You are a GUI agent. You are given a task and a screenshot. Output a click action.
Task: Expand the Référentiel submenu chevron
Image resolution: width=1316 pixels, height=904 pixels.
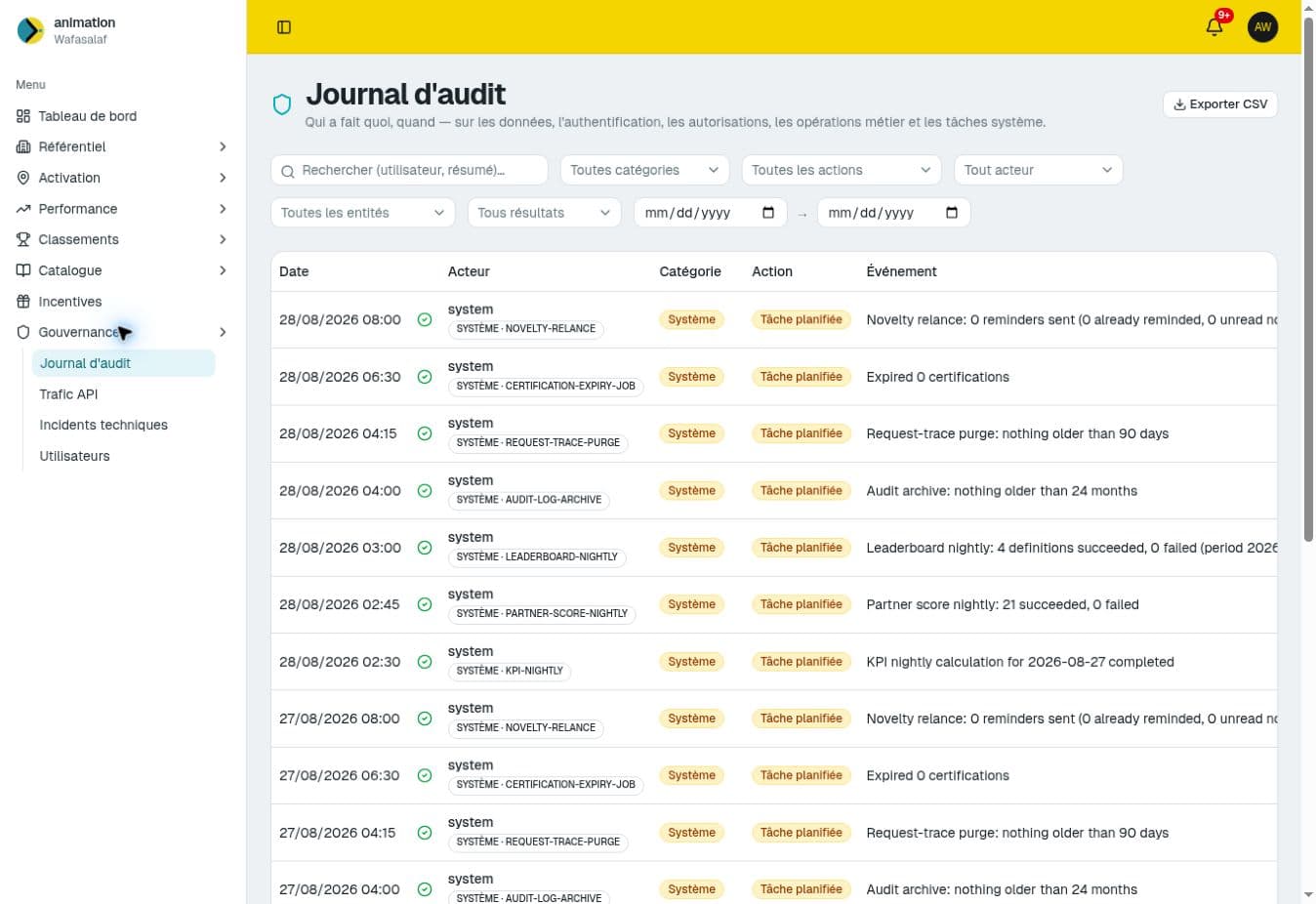(223, 146)
